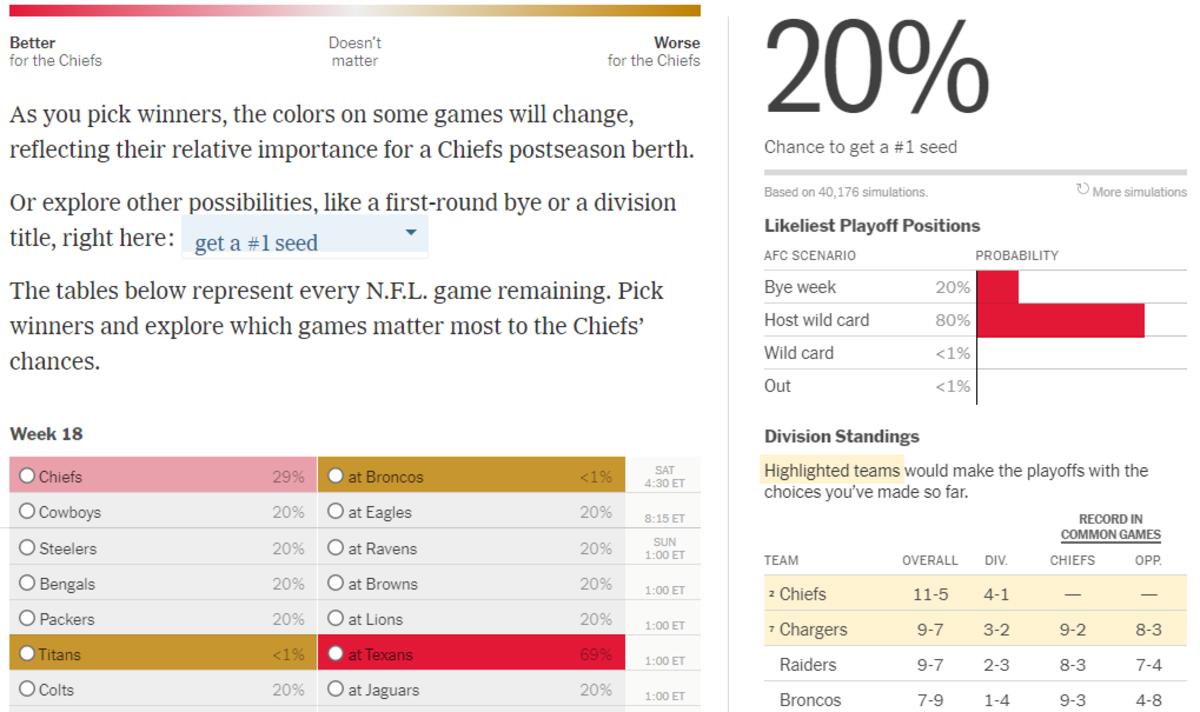Click the dropdown arrow beside #1 seed
This screenshot has height=712, width=1200.
pos(410,233)
